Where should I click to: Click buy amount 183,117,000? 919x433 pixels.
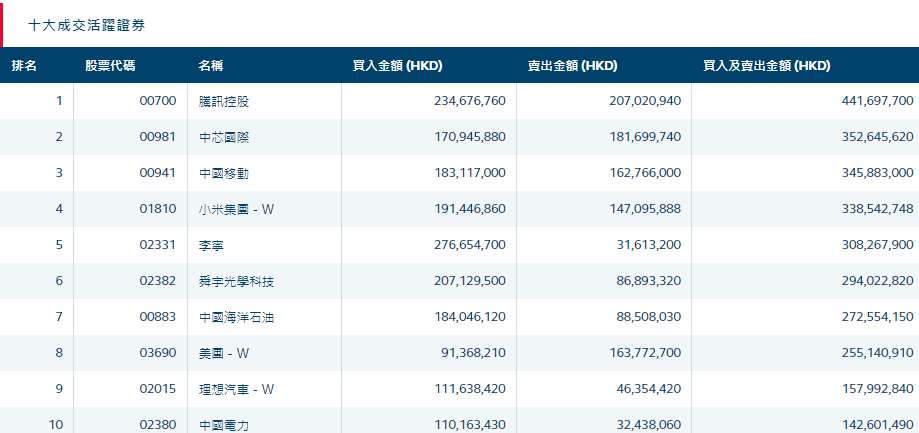tap(469, 173)
